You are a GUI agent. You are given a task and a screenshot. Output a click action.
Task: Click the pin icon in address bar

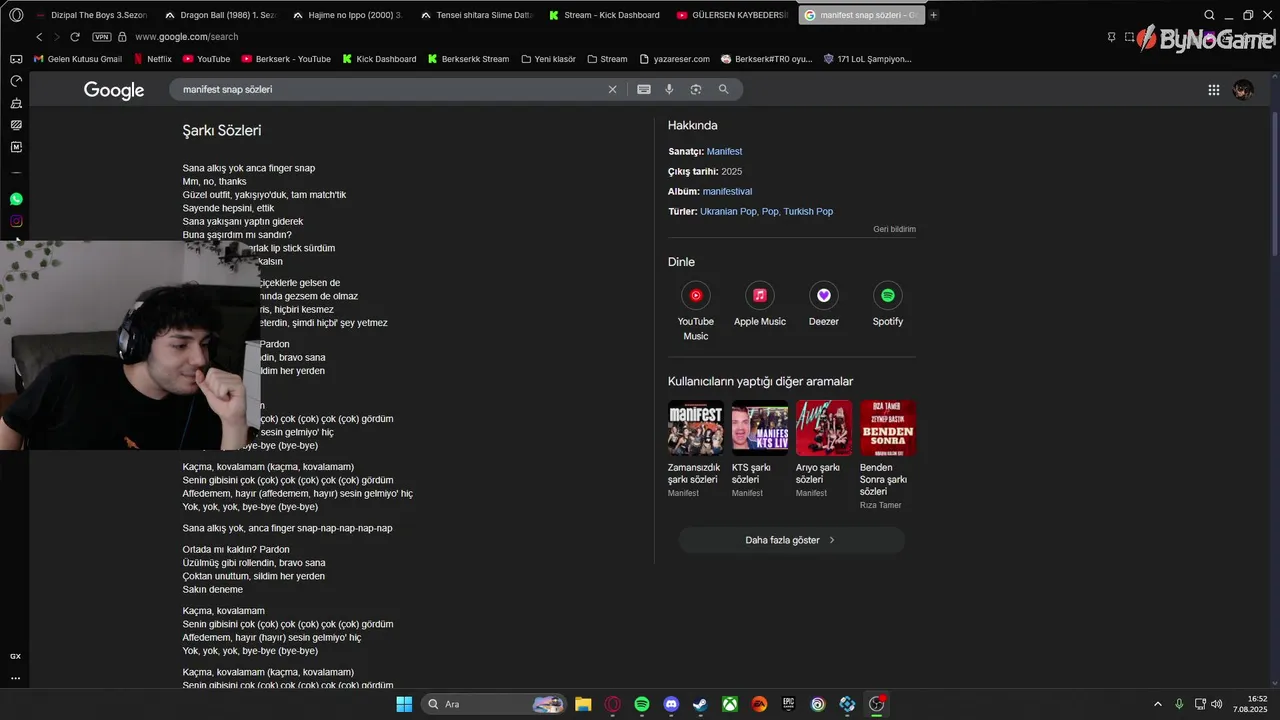(1111, 37)
